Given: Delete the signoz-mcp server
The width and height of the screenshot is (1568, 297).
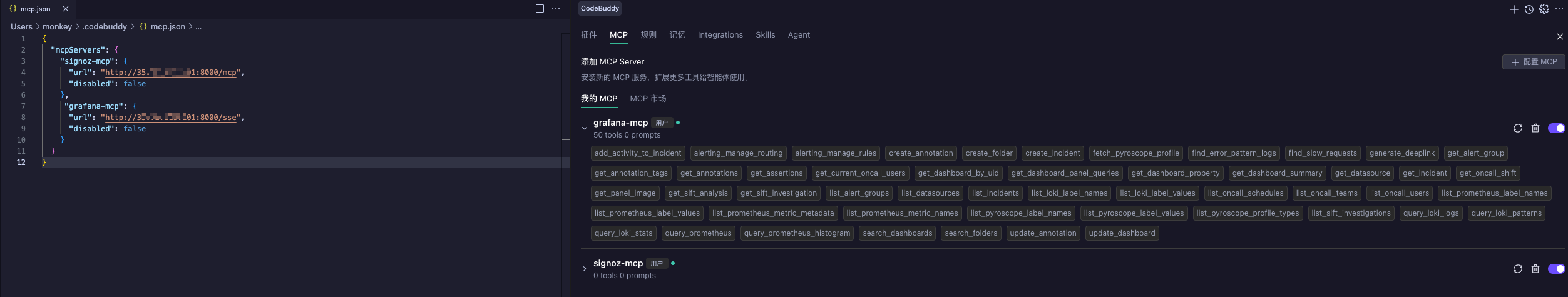Looking at the screenshot, I should (1535, 269).
